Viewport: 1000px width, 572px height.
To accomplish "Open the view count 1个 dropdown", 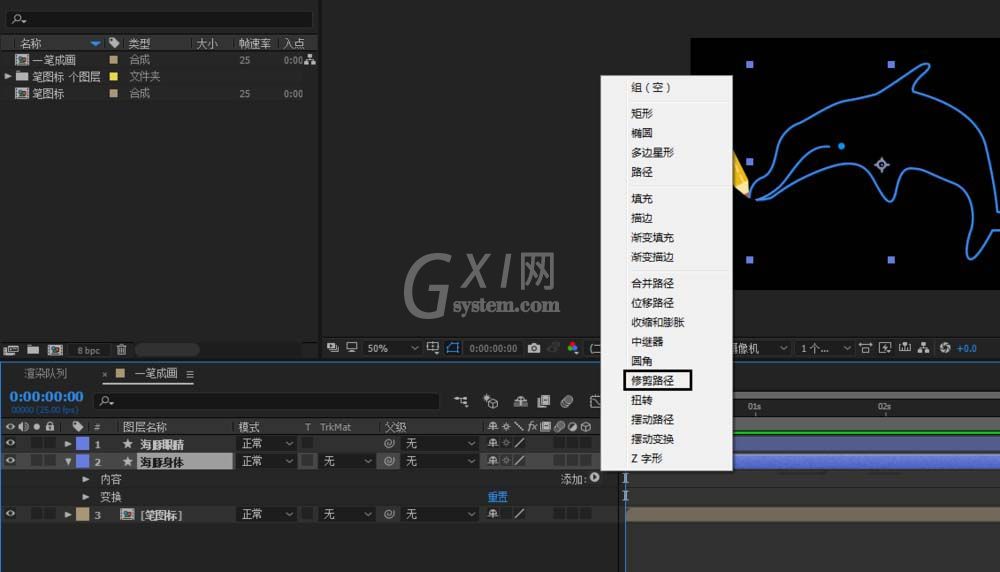I will [825, 348].
